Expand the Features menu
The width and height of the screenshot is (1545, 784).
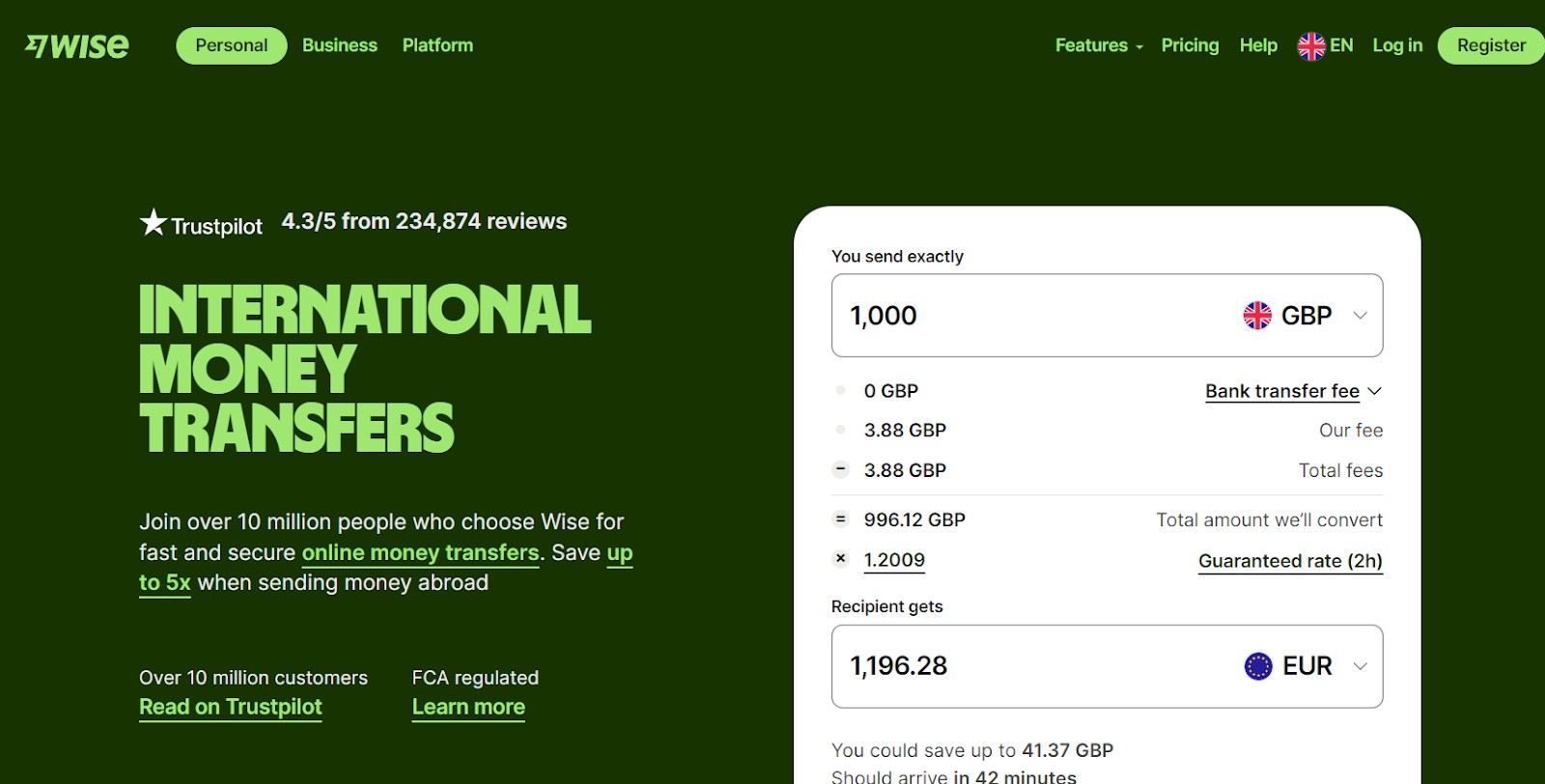[x=1099, y=45]
